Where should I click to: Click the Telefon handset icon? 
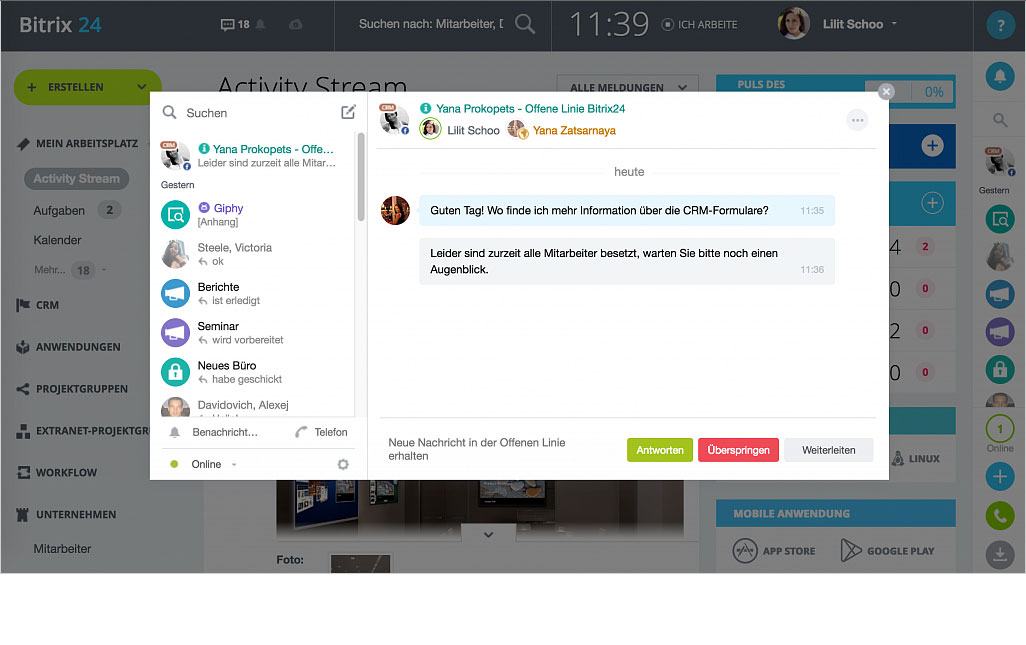301,432
